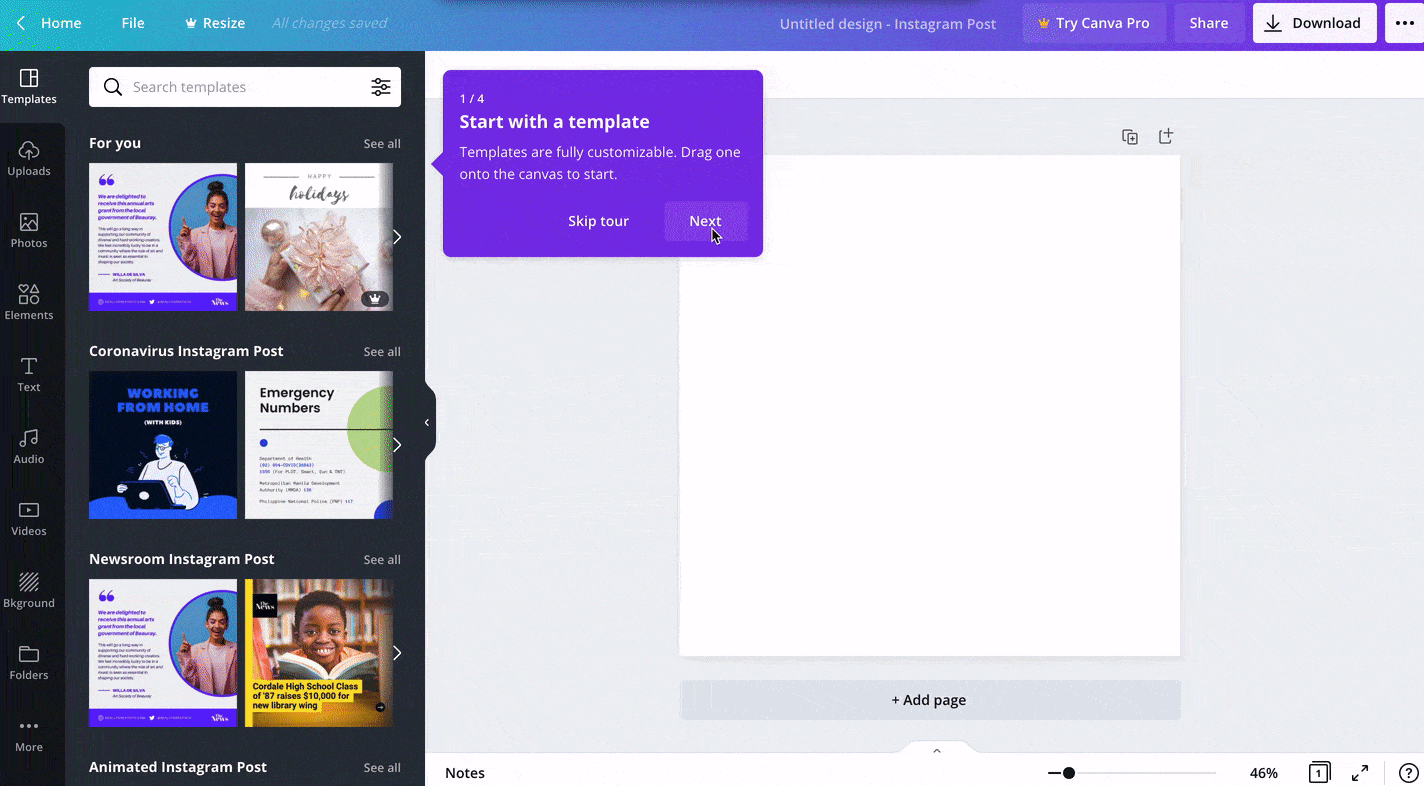Open template search filters

381,87
